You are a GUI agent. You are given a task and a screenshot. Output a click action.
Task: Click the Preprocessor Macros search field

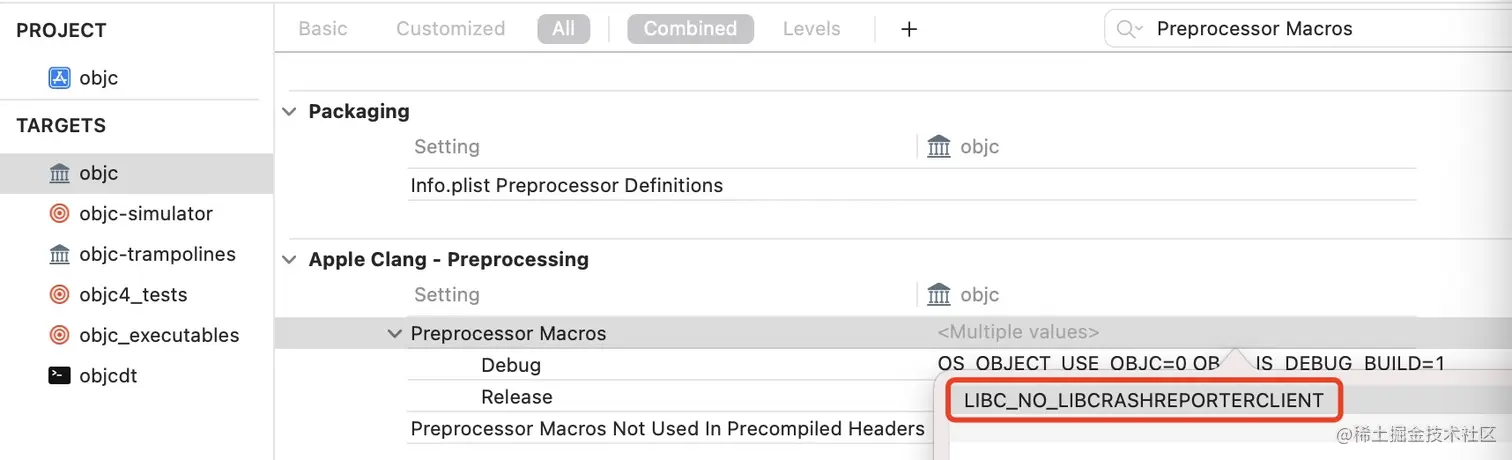pyautogui.click(x=1300, y=29)
